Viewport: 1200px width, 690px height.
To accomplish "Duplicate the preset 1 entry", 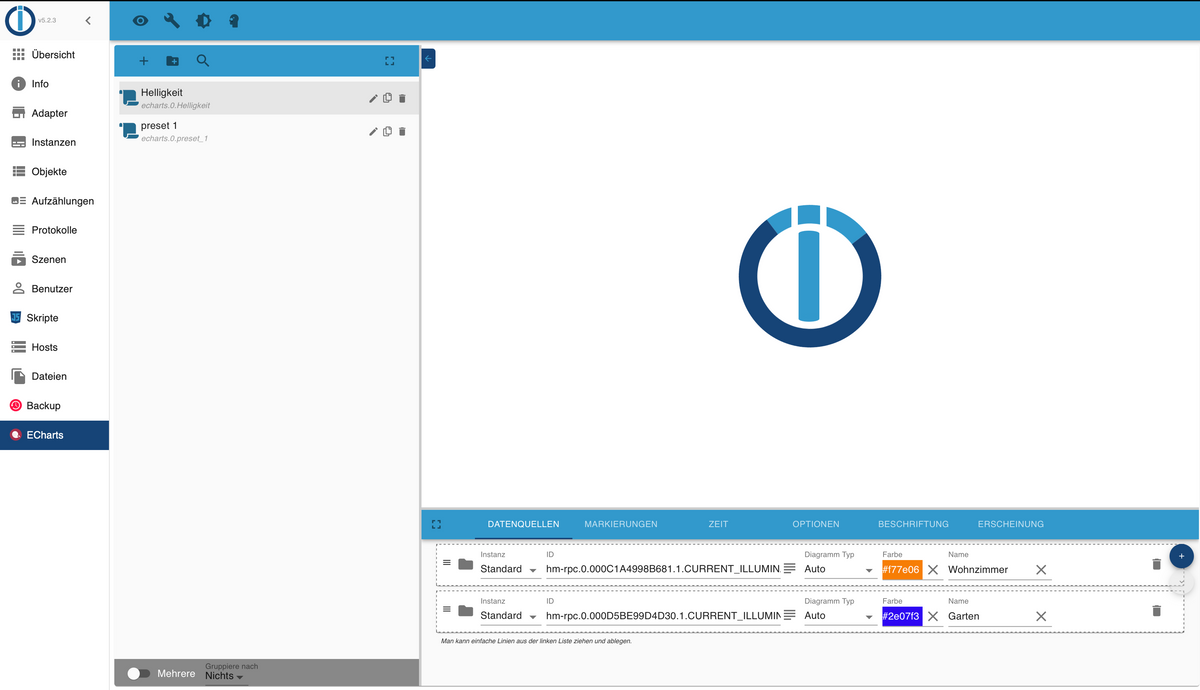I will (388, 131).
